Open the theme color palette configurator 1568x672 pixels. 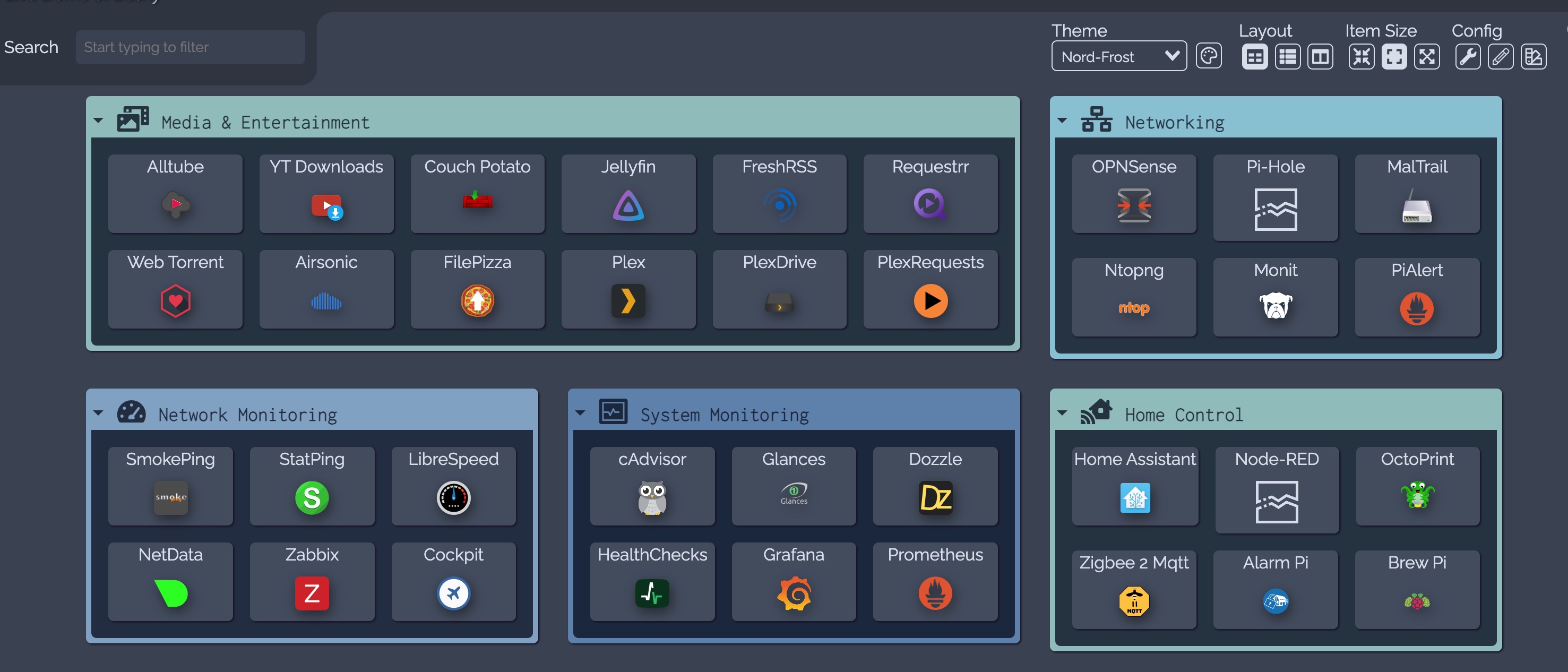click(x=1208, y=56)
